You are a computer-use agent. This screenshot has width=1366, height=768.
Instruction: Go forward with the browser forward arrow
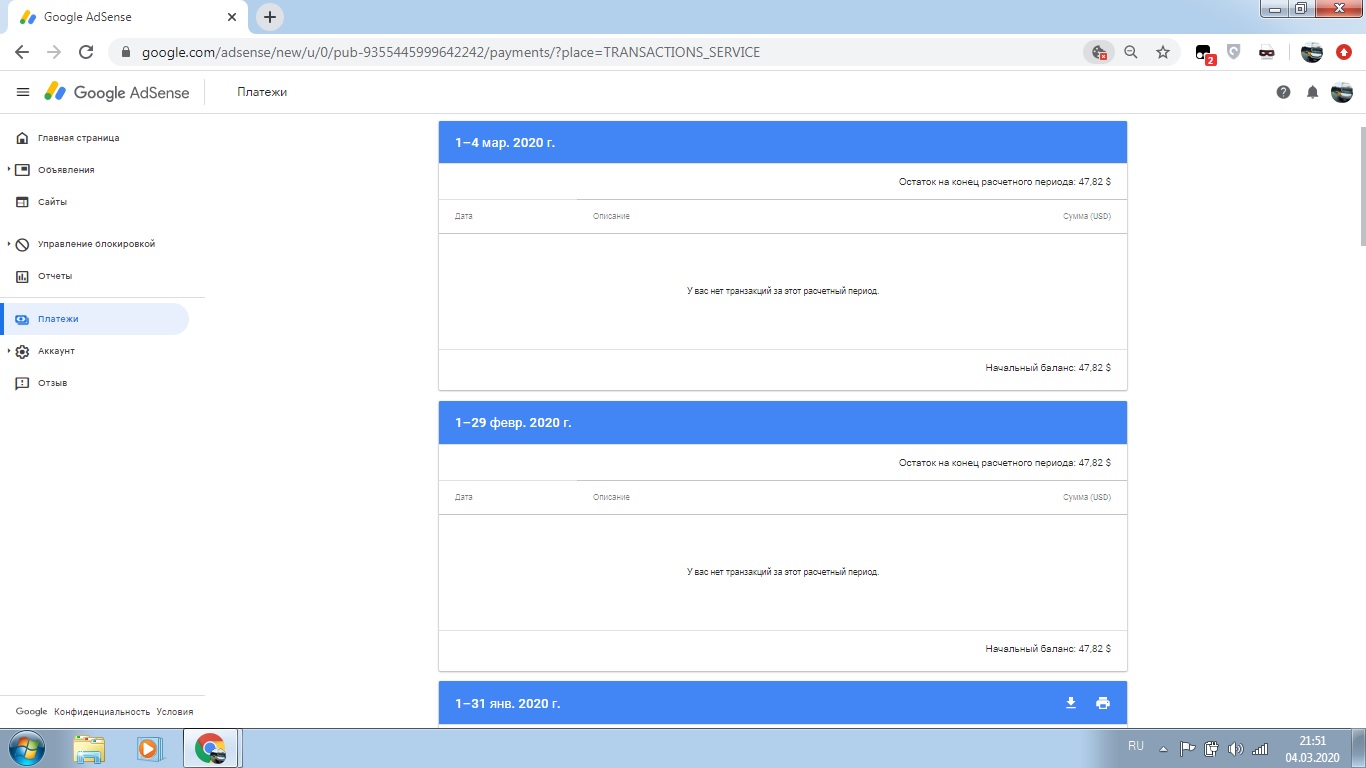(54, 52)
